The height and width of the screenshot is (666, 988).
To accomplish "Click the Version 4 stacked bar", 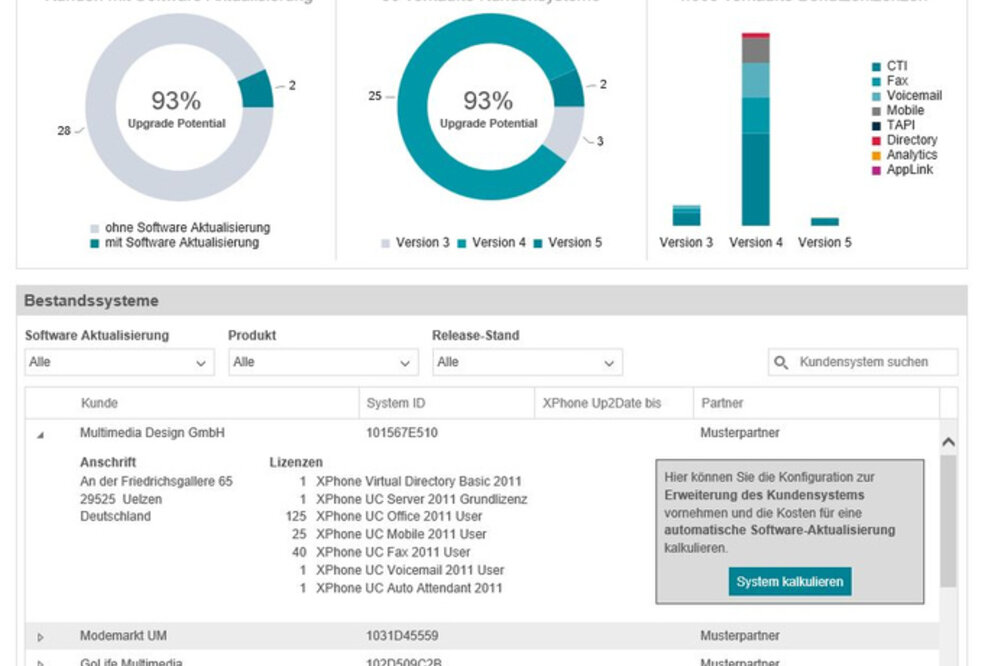I will pos(755,130).
